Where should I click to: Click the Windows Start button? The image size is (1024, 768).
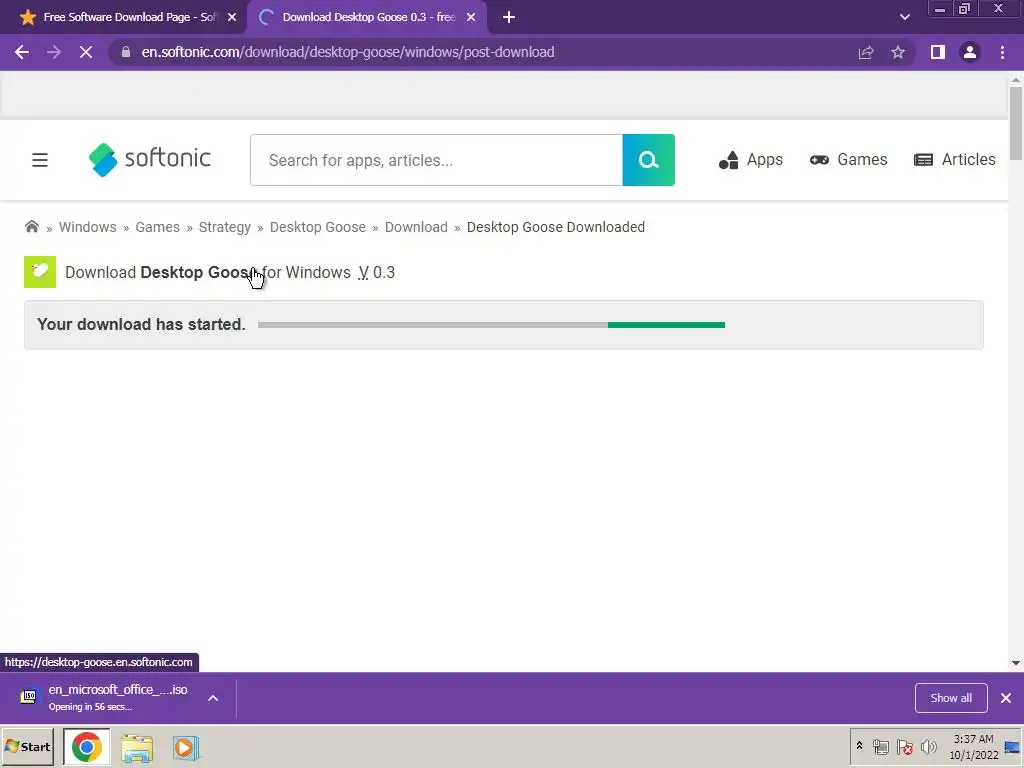tap(27, 747)
